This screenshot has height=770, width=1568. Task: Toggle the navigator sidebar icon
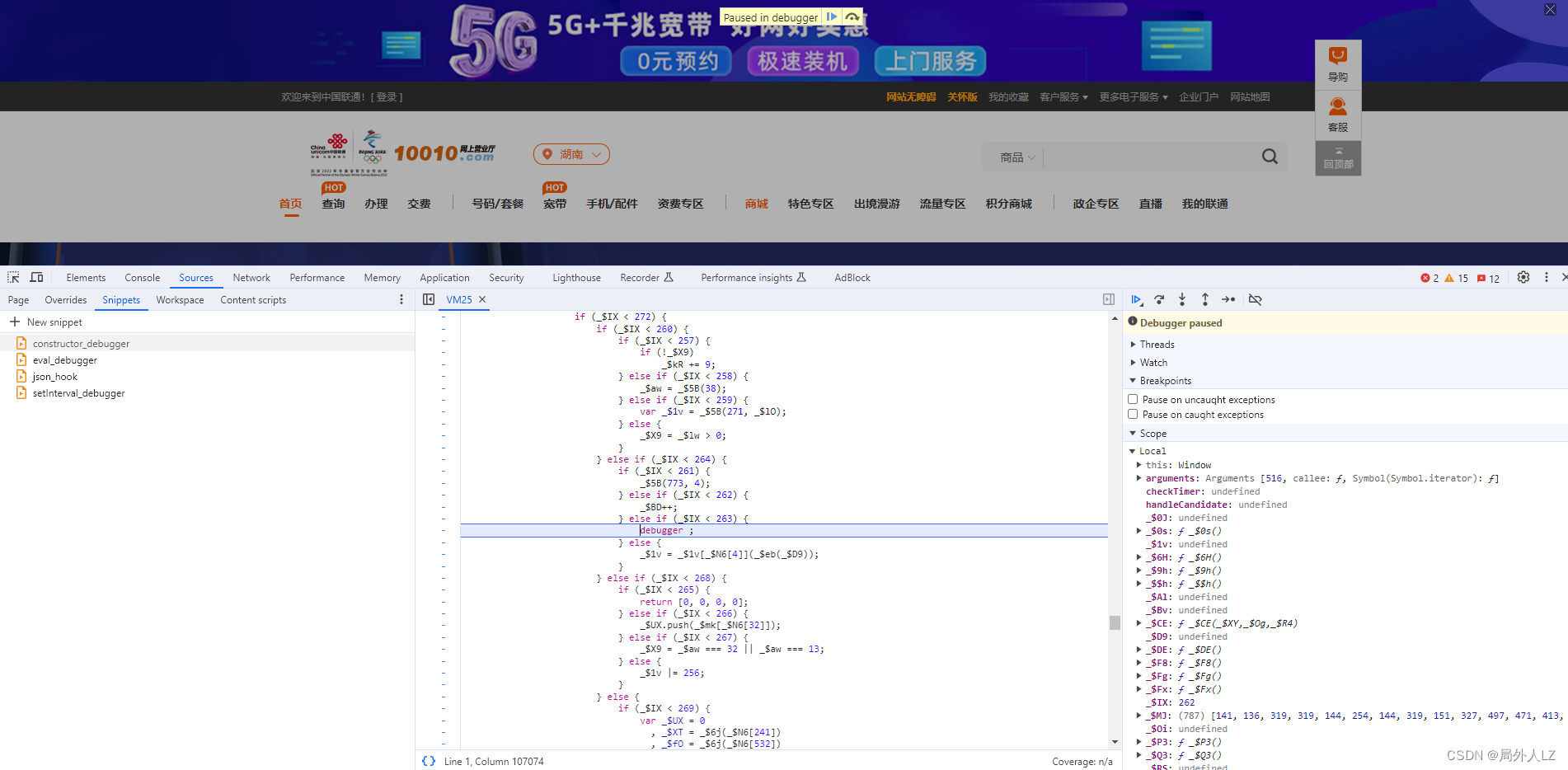coord(429,299)
